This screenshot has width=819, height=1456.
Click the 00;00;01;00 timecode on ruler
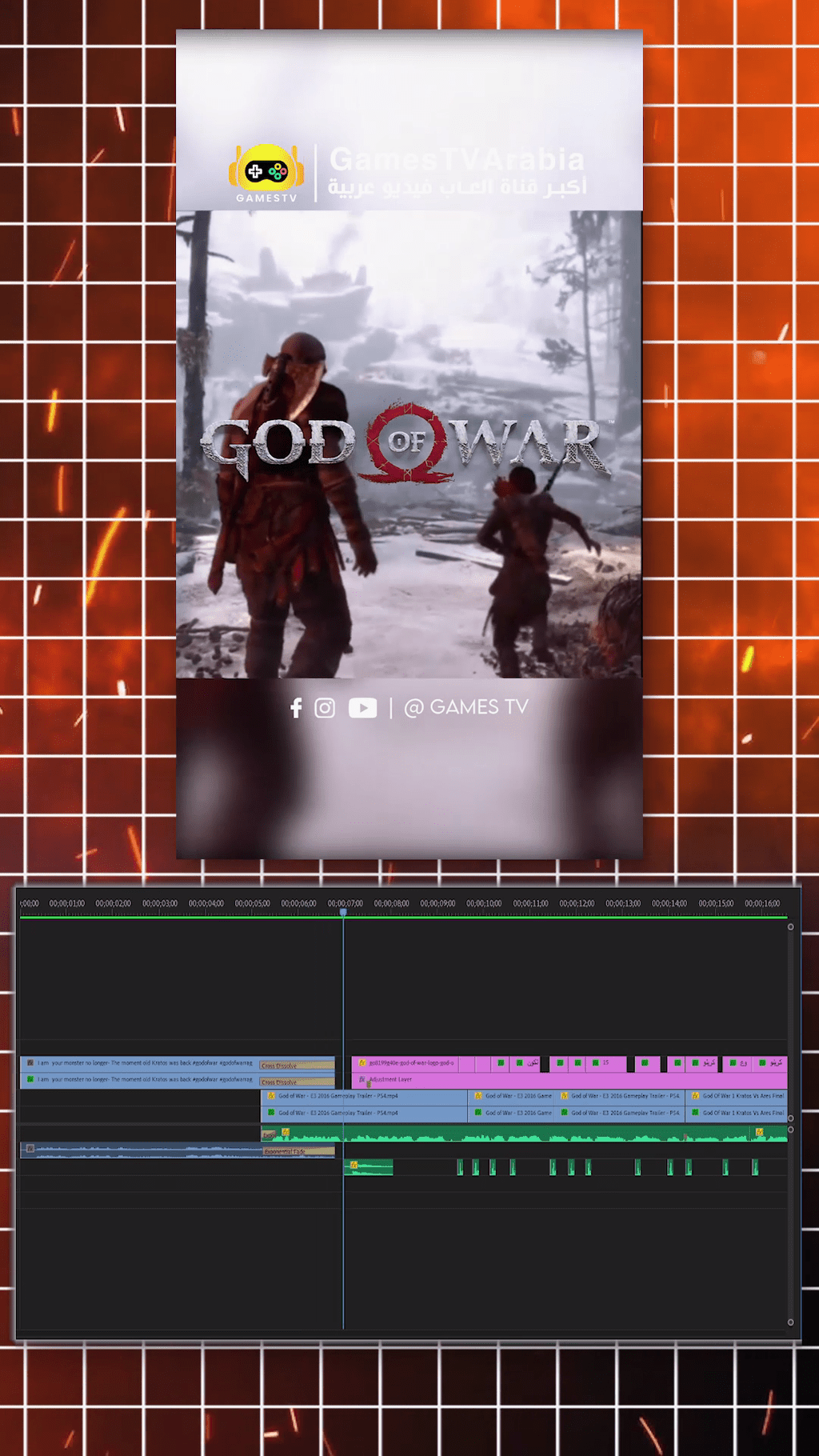click(x=66, y=903)
